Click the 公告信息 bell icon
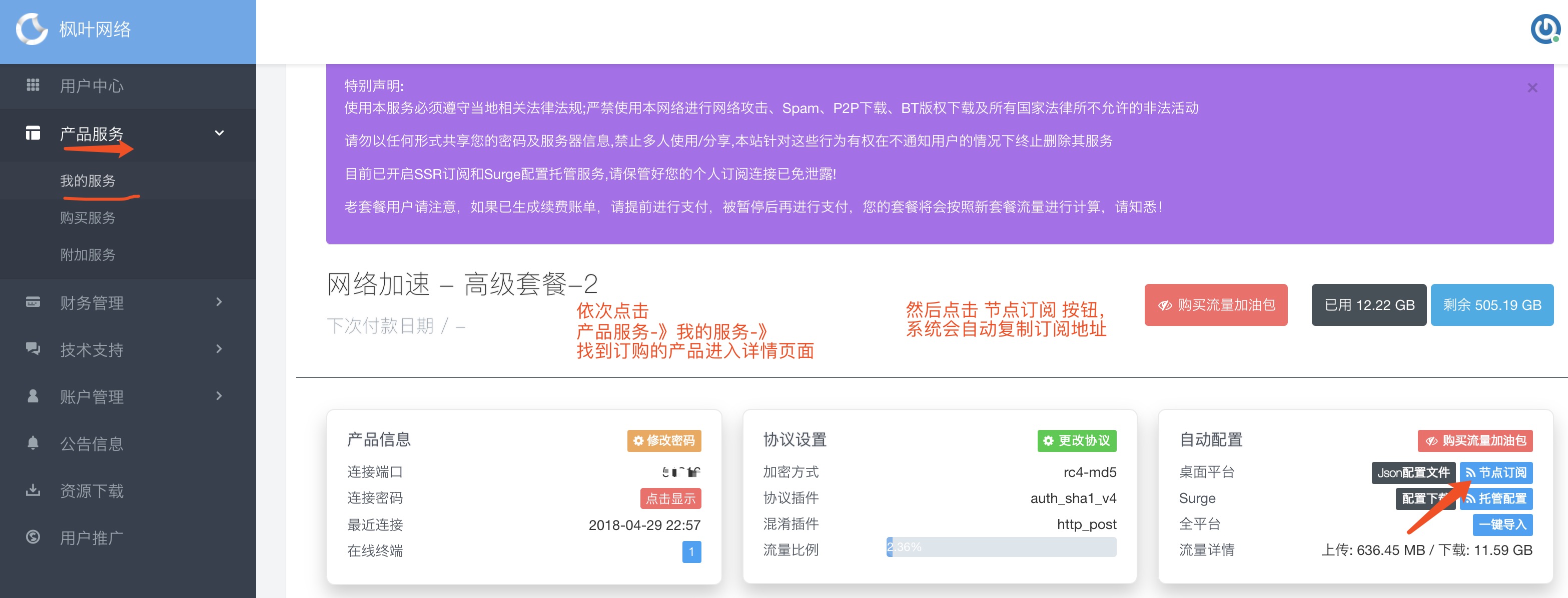 (33, 443)
